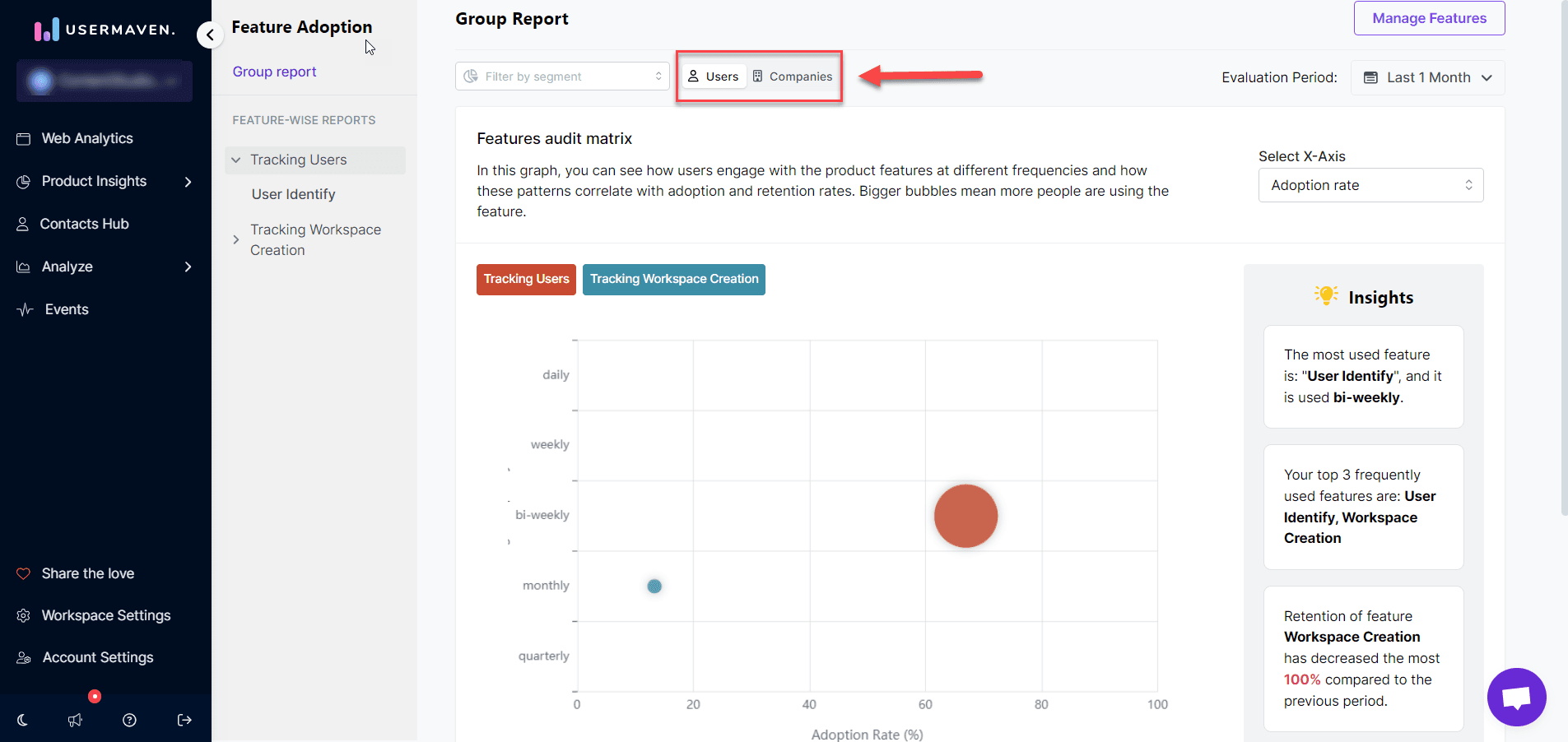Open help question mark icon
Image resolution: width=1568 pixels, height=742 pixels.
[129, 720]
